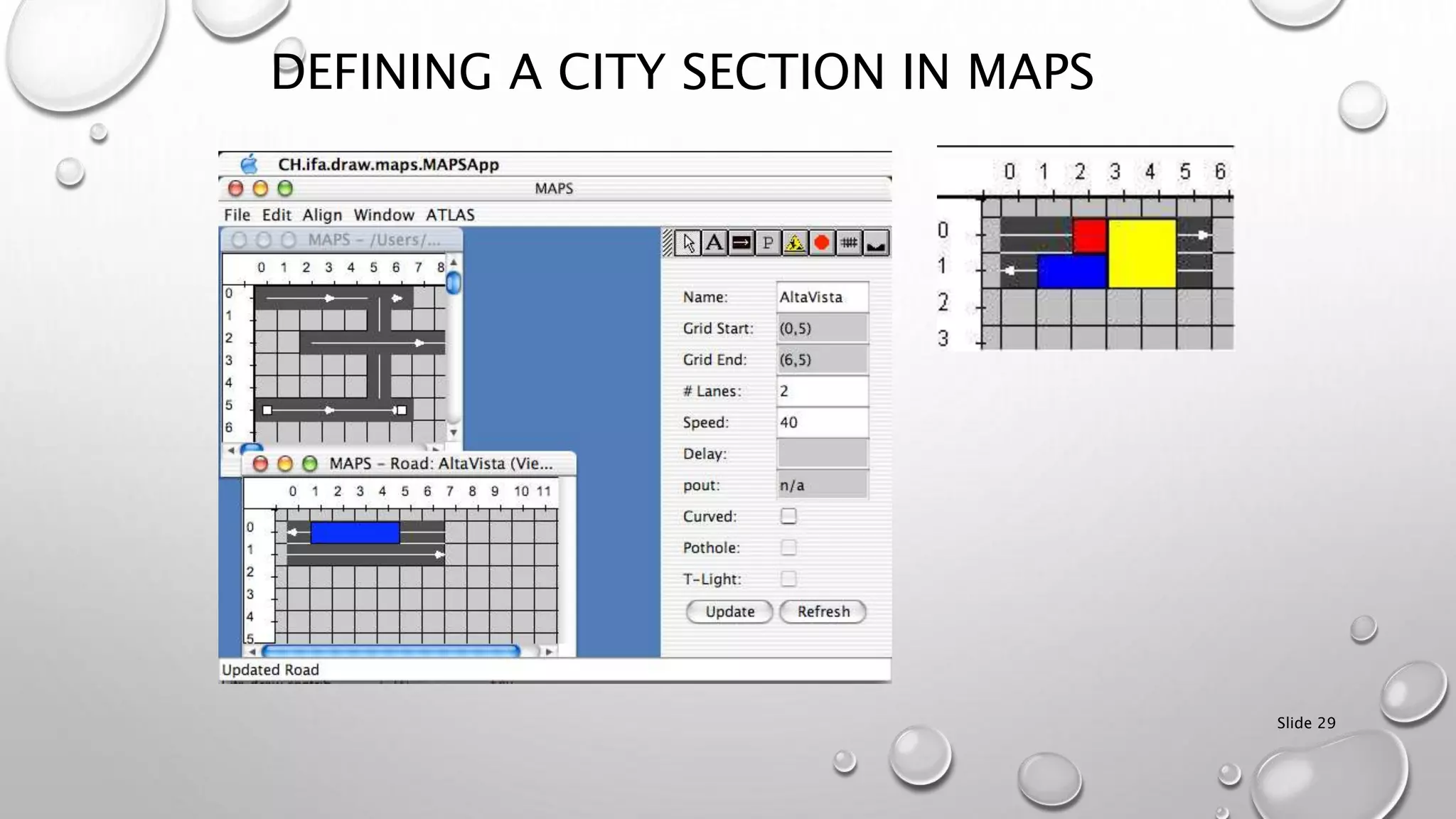Open the ATLAS menu

pos(450,215)
